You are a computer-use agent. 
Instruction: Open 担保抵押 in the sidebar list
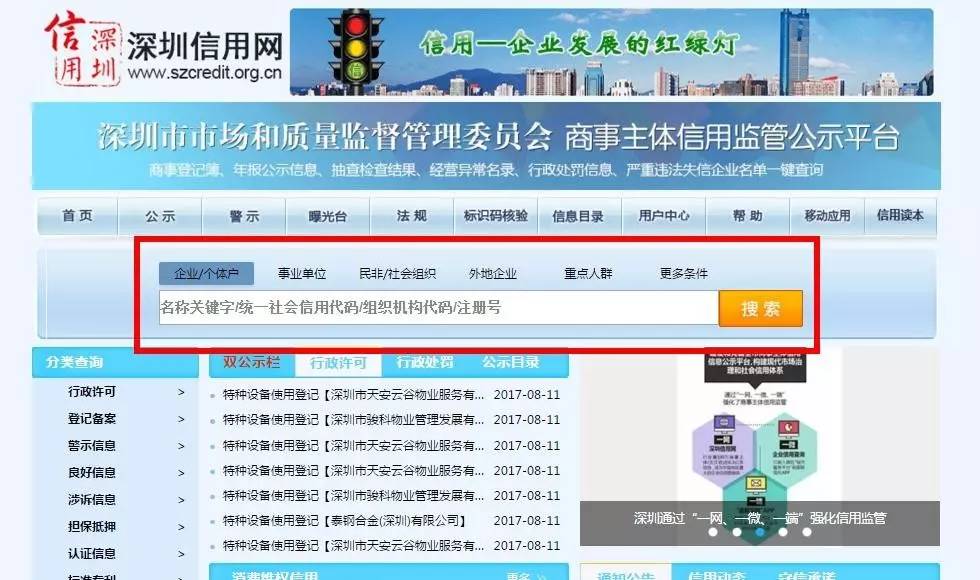92,526
